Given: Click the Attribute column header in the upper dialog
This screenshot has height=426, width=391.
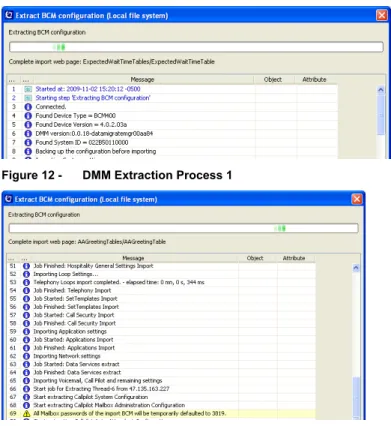Looking at the screenshot, I should point(314,80).
